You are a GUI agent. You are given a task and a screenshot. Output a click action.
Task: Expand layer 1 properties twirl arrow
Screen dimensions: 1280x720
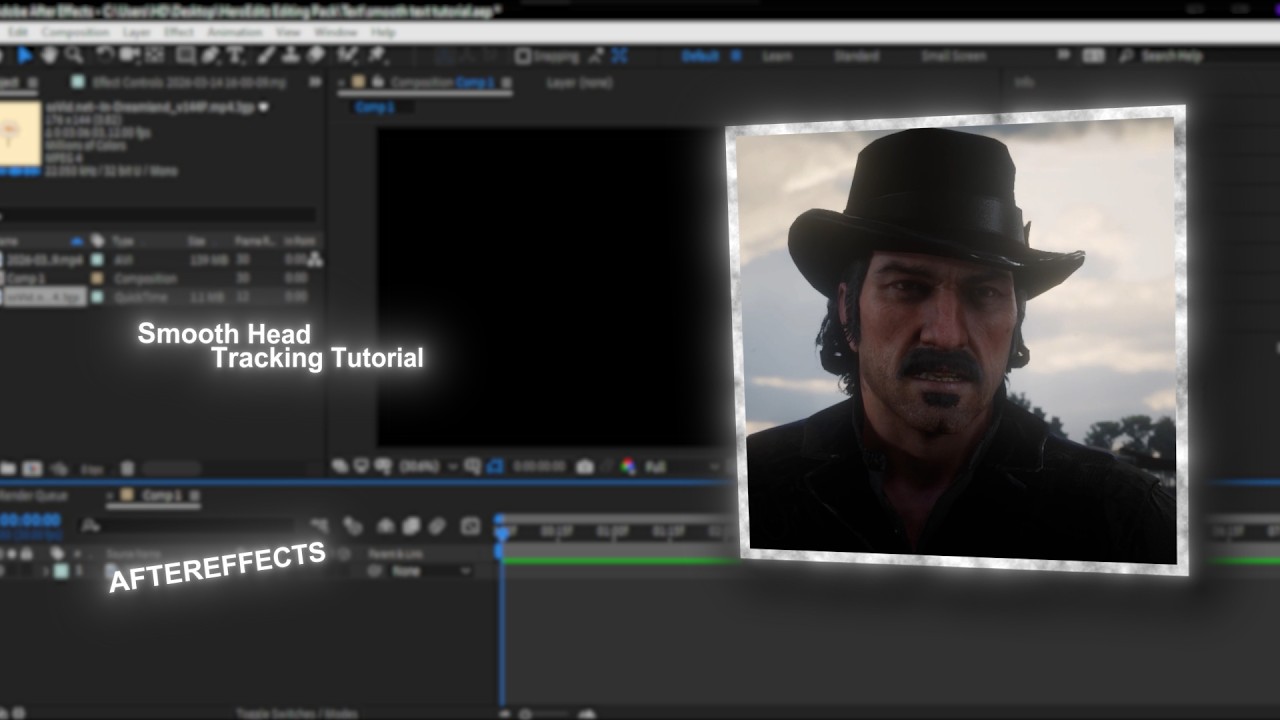44,571
